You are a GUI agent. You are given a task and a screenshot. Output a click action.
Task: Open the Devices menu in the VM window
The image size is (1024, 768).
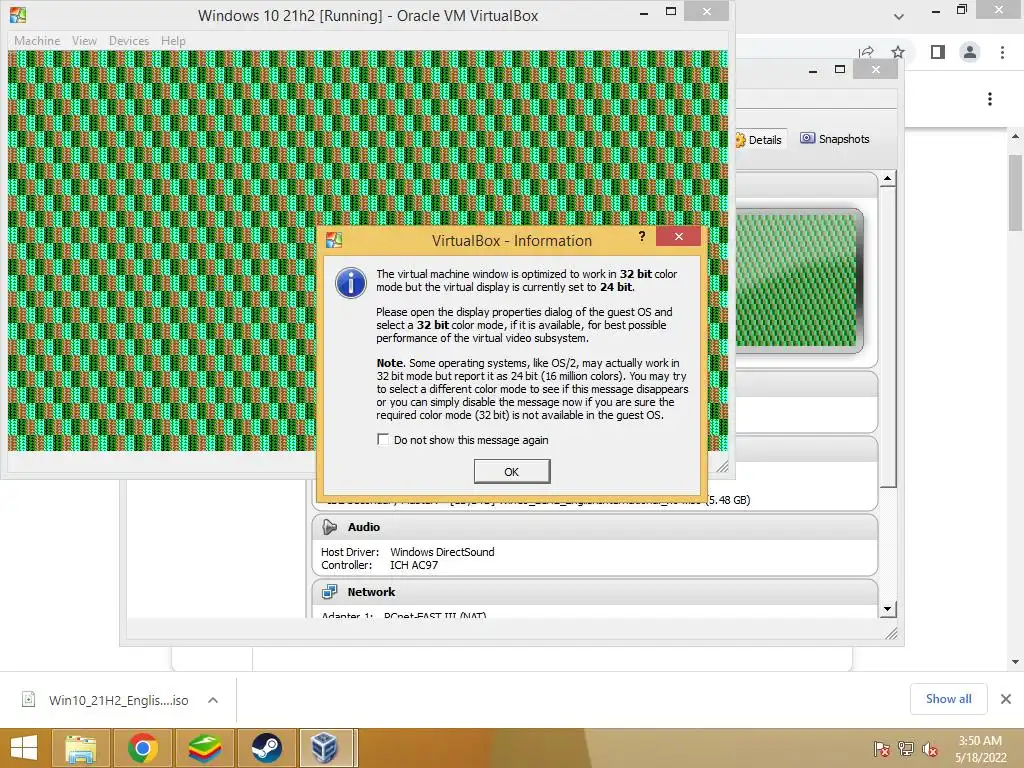tap(129, 40)
